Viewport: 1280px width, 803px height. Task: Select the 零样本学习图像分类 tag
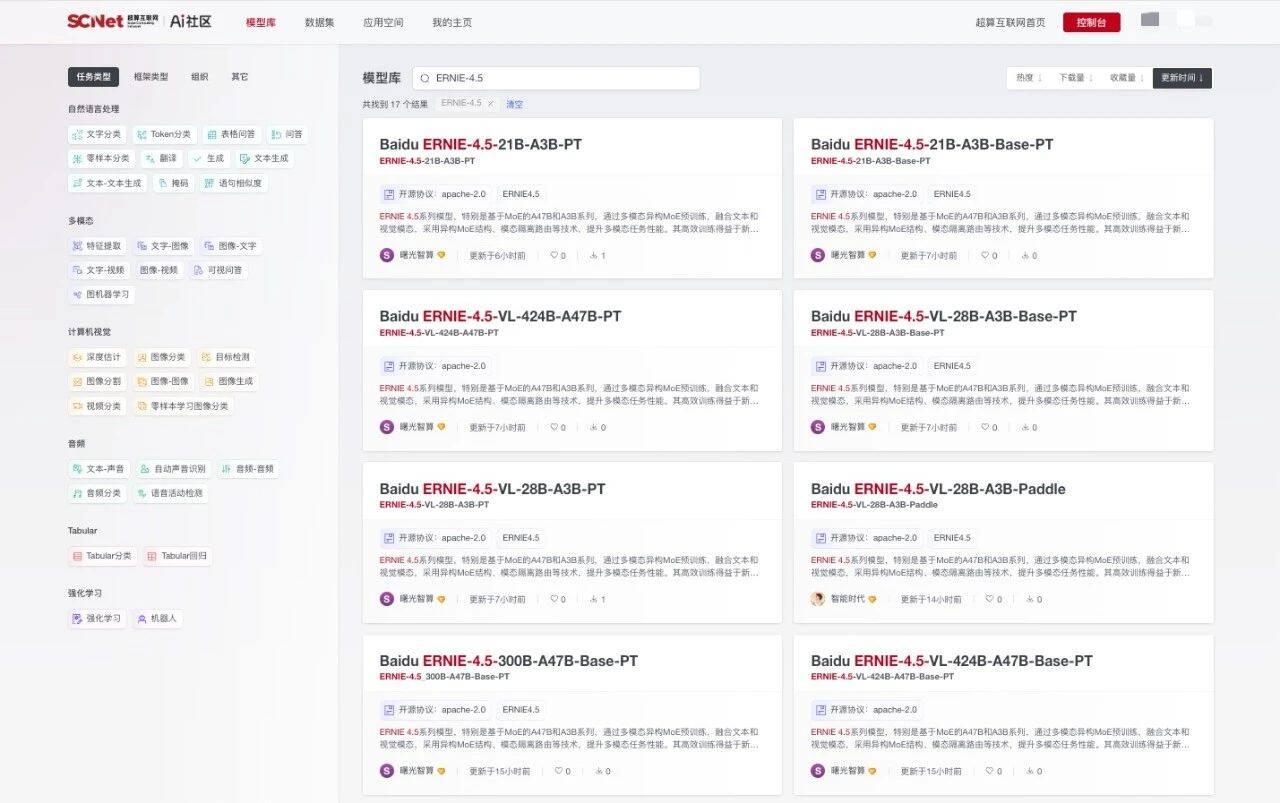(x=182, y=406)
